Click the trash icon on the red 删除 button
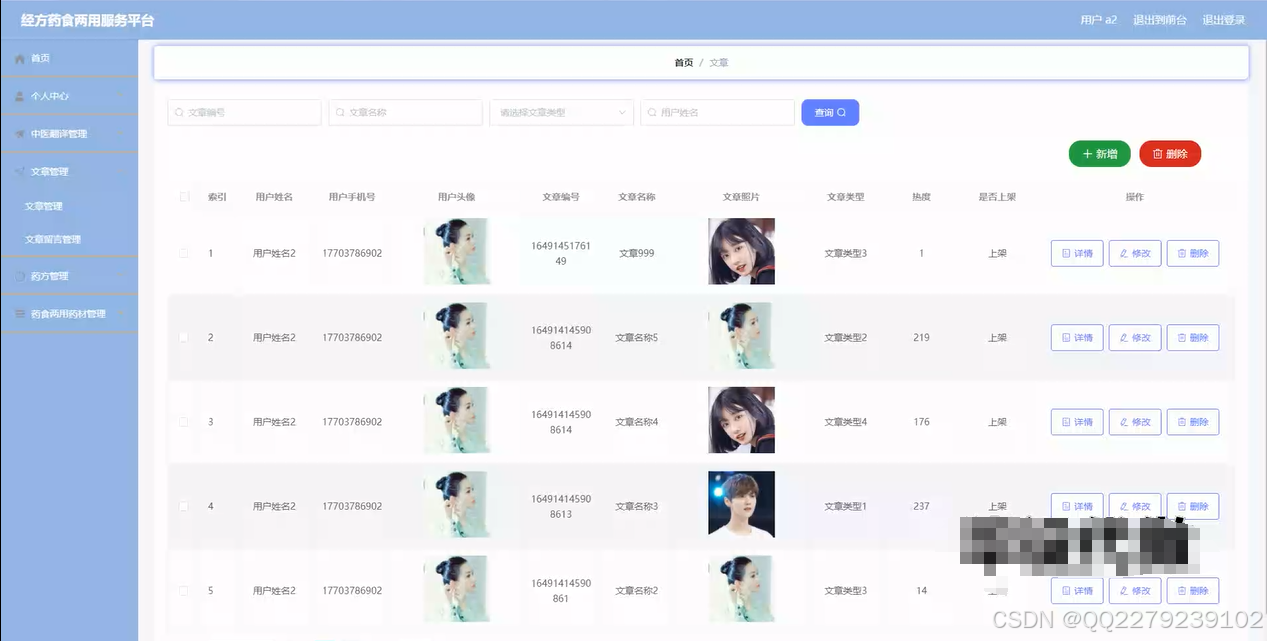The width and height of the screenshot is (1267, 641). (1157, 154)
